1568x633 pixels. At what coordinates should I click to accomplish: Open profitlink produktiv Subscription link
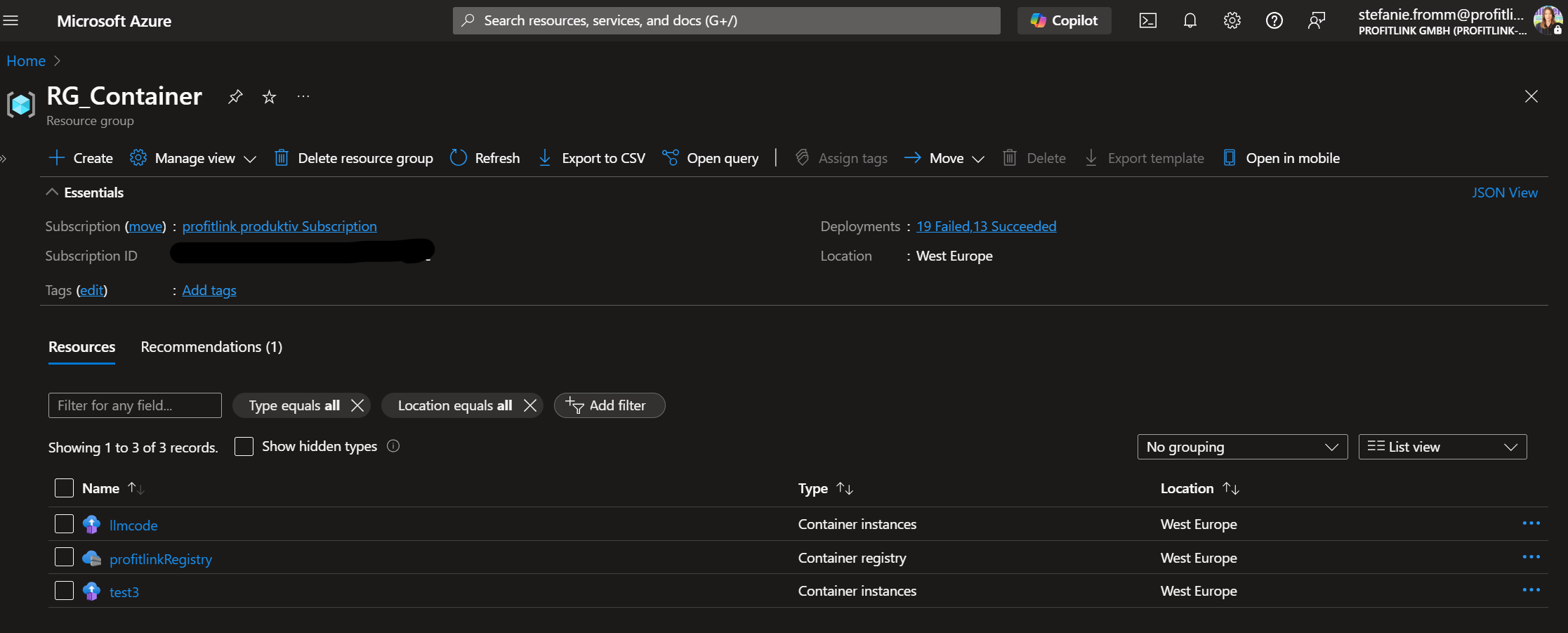(x=279, y=226)
